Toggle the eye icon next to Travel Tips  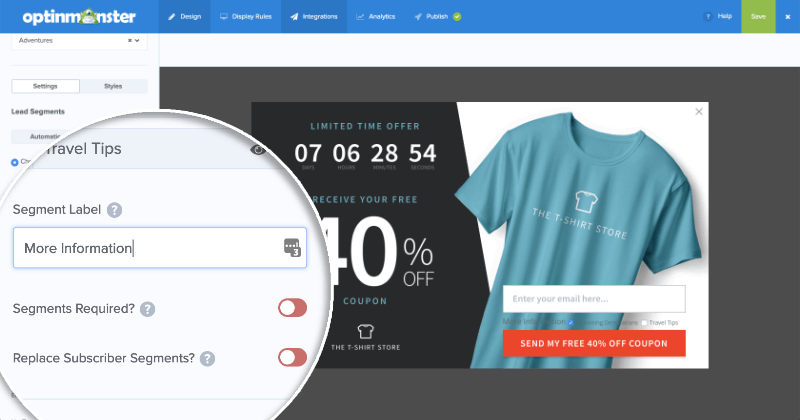tap(258, 150)
